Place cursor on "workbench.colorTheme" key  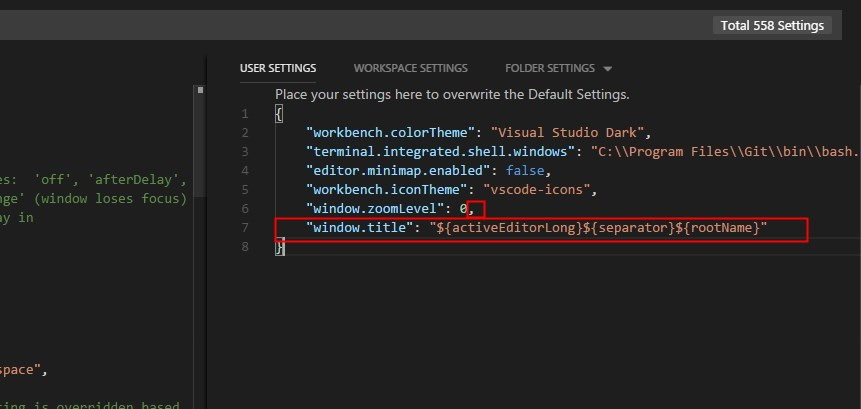coord(390,133)
